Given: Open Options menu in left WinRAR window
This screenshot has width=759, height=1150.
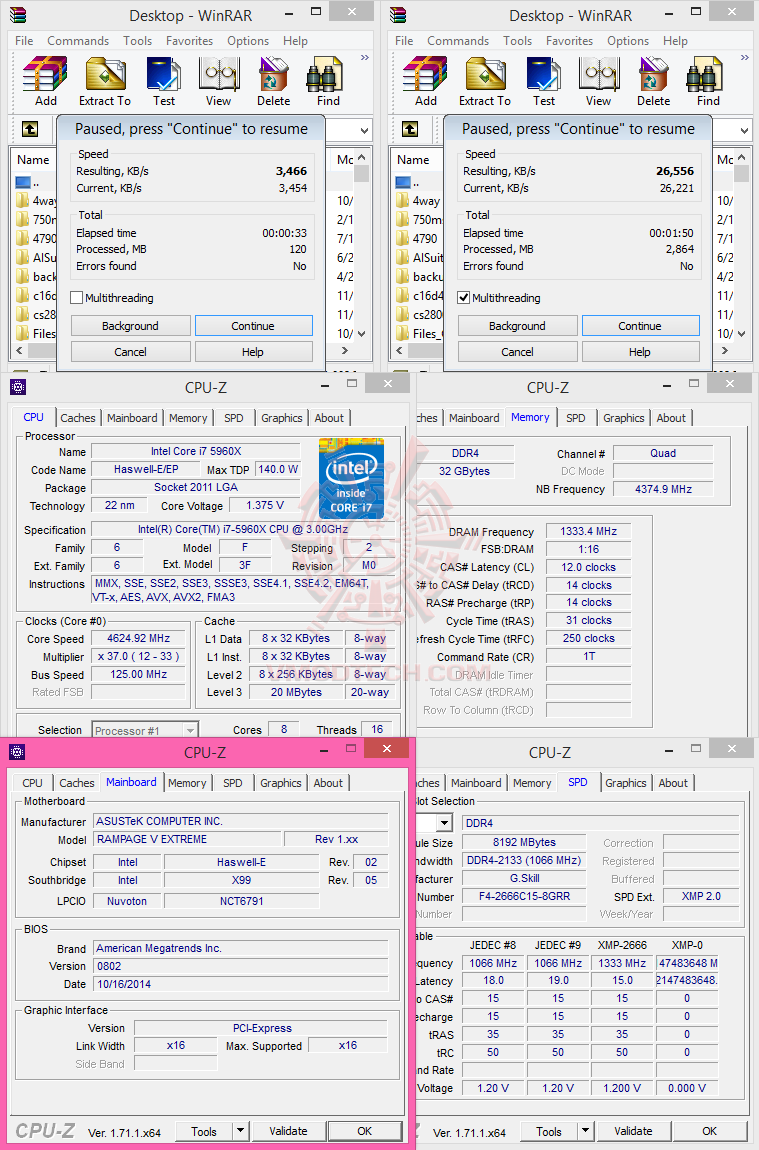Looking at the screenshot, I should [x=248, y=40].
